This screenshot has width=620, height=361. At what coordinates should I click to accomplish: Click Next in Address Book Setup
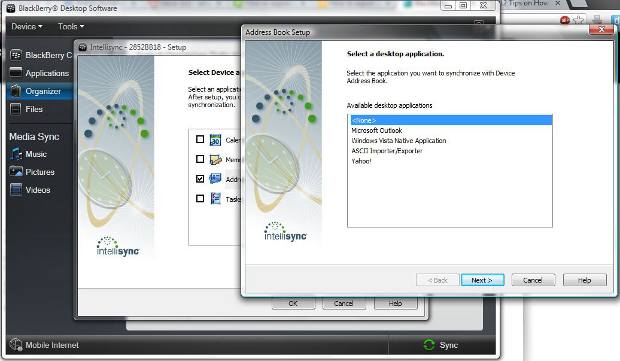tap(482, 280)
